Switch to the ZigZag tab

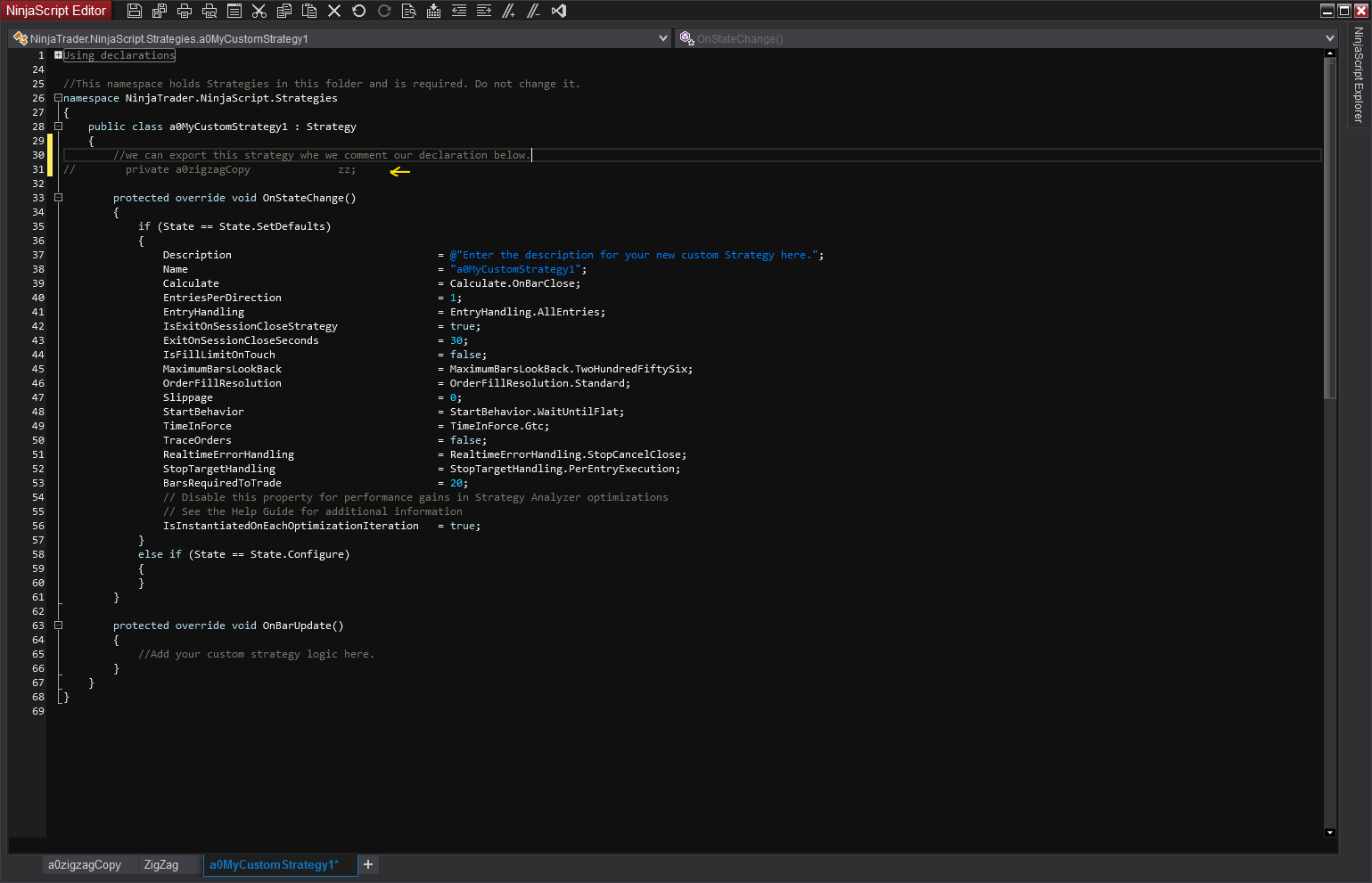point(161,865)
